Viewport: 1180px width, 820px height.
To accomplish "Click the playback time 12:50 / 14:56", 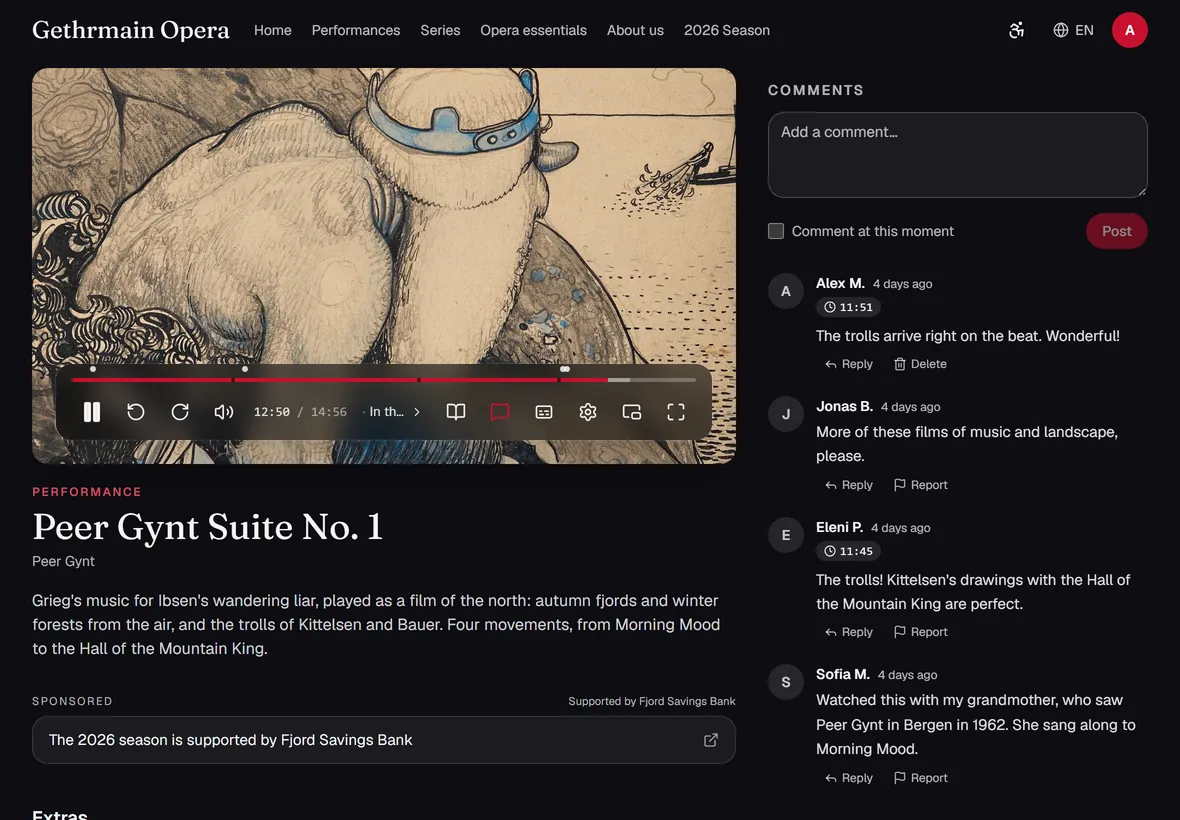I will [x=300, y=412].
